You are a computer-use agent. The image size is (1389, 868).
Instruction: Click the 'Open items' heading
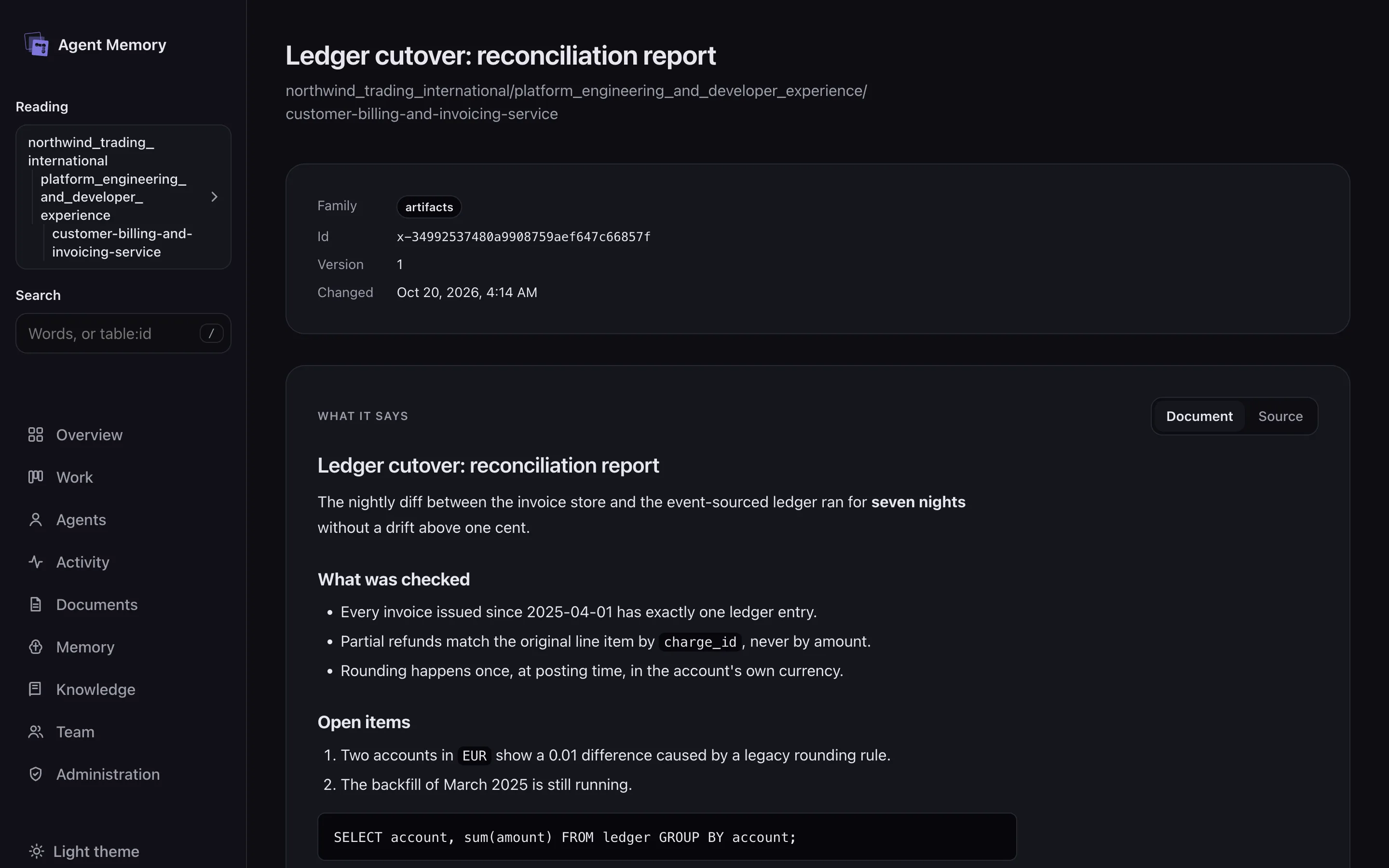(x=364, y=723)
